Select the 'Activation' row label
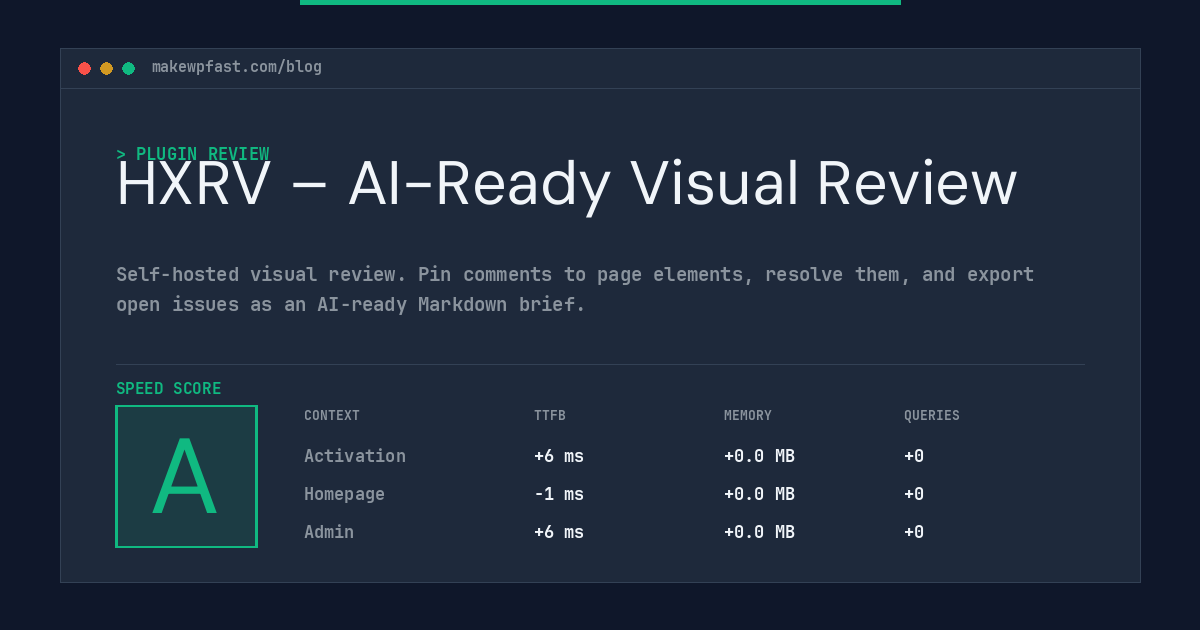The image size is (1200, 630). (x=355, y=456)
